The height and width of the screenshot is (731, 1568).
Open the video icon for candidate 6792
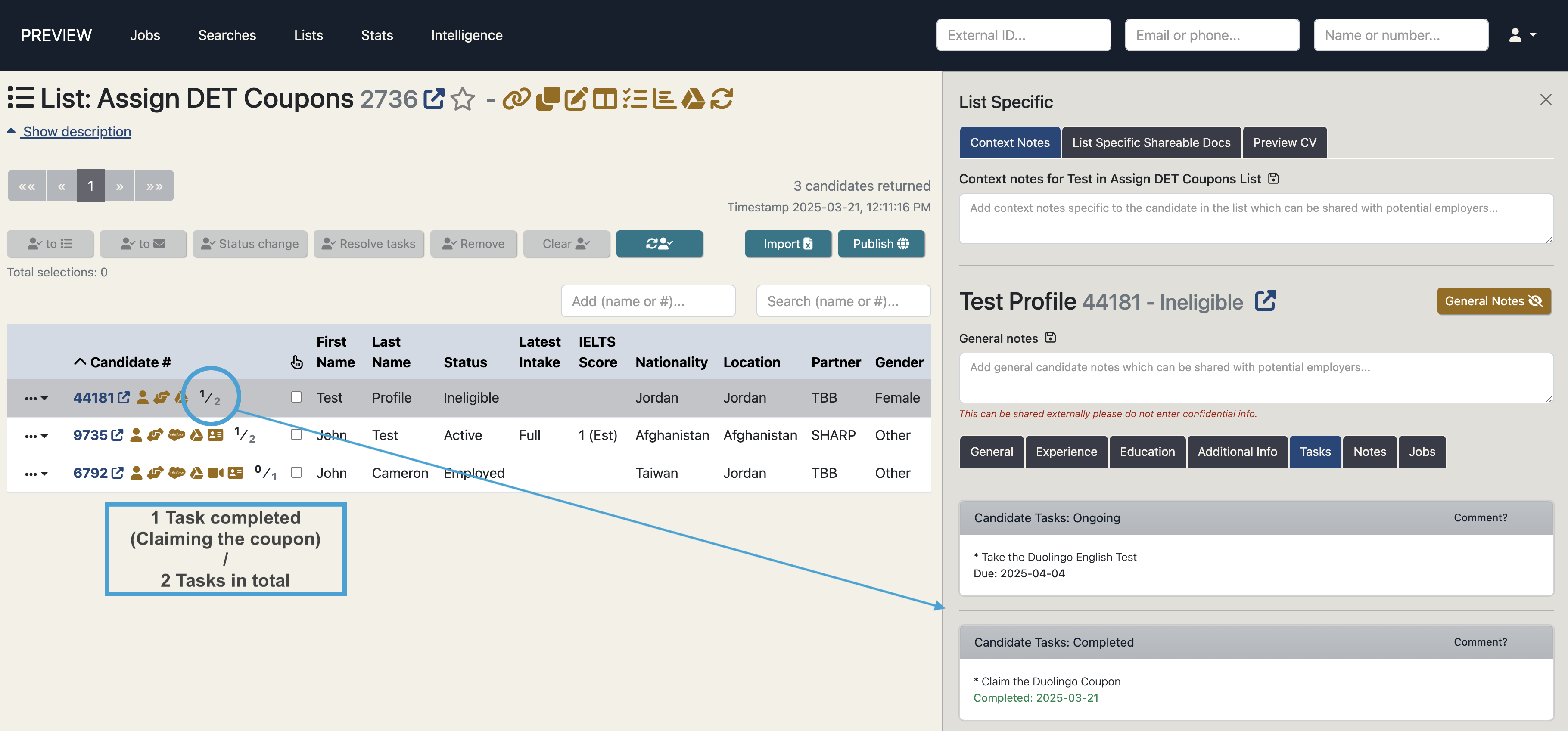[x=217, y=473]
